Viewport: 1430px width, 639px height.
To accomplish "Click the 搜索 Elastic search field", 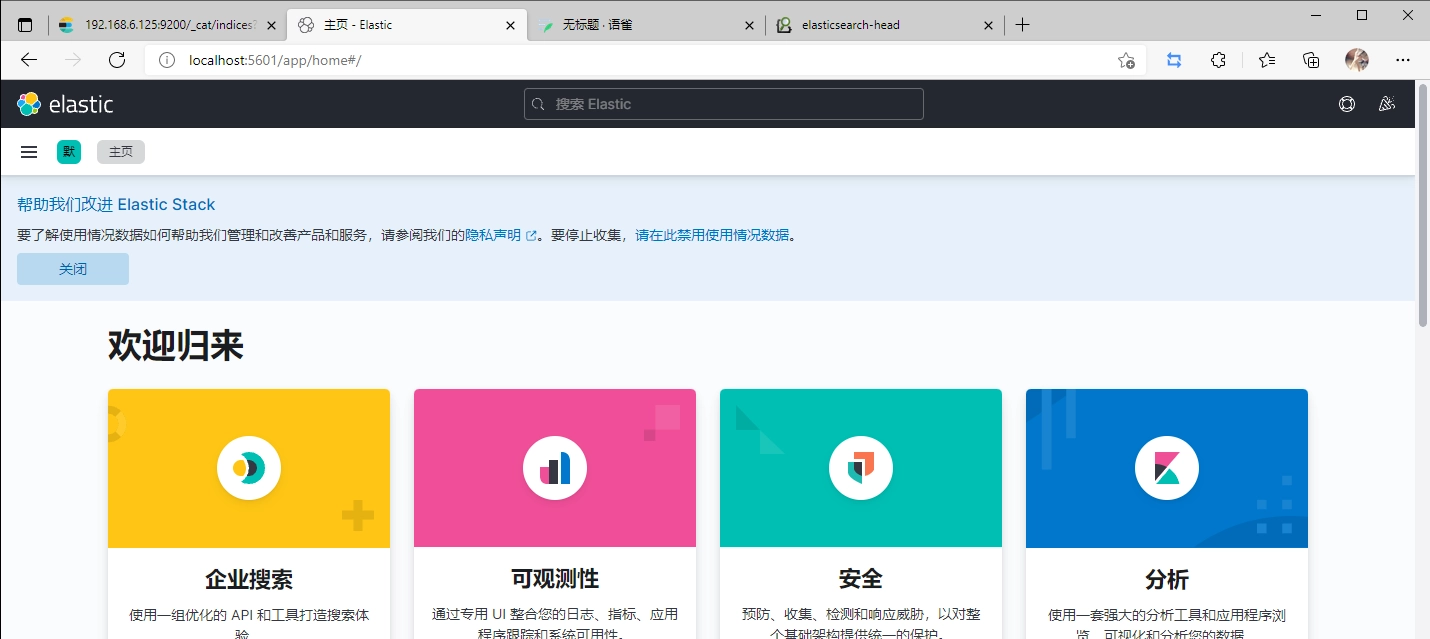I will 723,104.
